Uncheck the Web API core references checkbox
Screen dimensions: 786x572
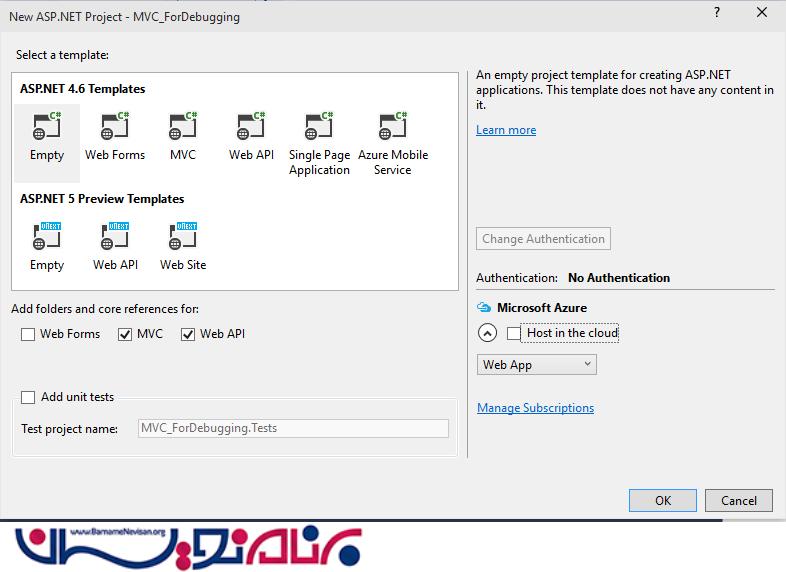(188, 335)
